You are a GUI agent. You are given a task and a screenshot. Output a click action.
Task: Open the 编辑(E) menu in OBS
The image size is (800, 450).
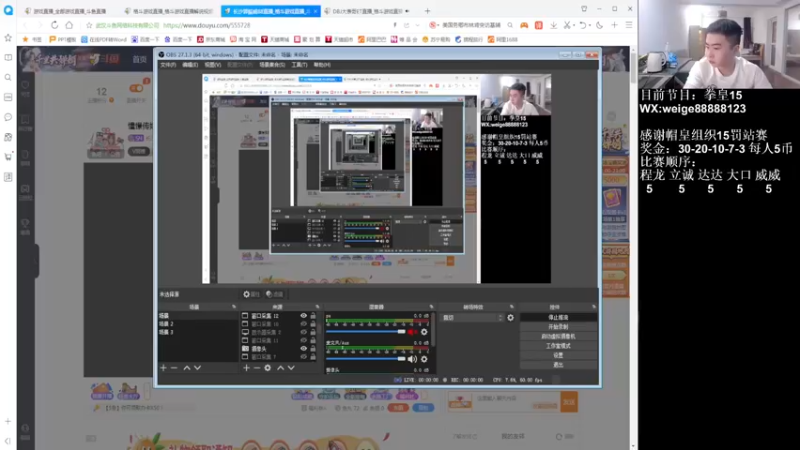tap(190, 65)
